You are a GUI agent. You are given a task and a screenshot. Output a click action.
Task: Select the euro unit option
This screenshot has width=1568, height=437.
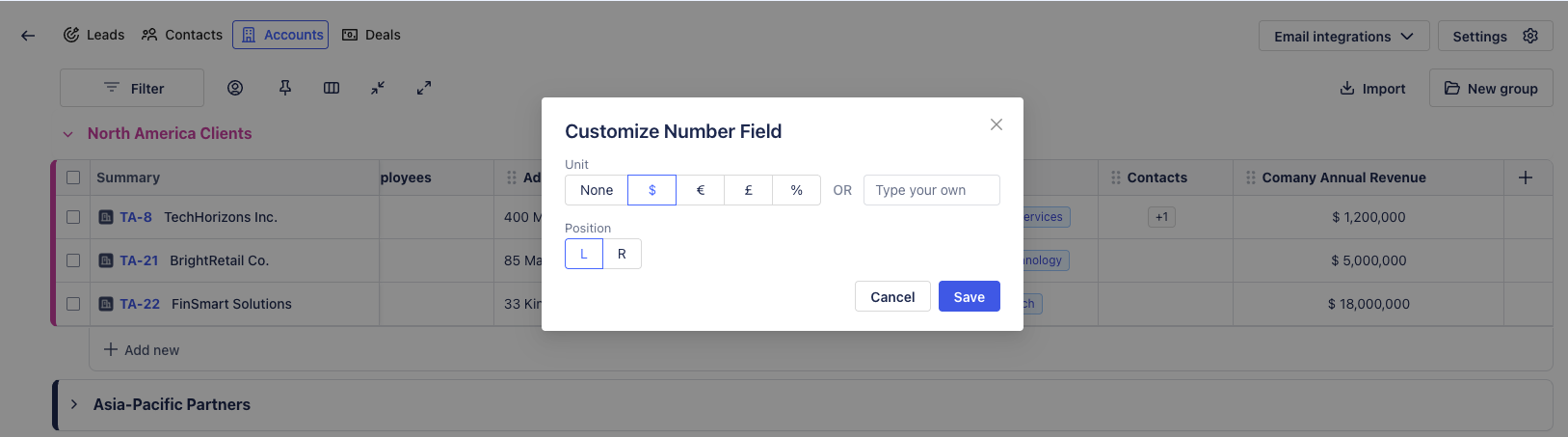701,190
